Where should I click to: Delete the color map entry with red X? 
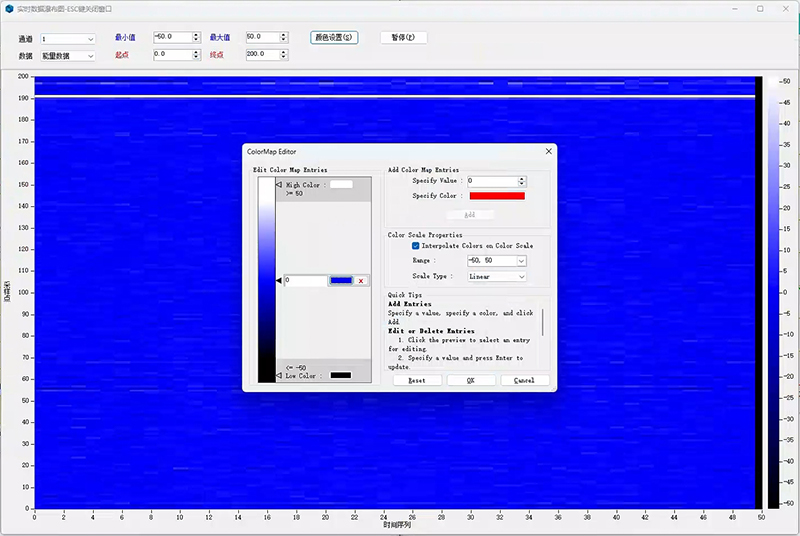[361, 281]
